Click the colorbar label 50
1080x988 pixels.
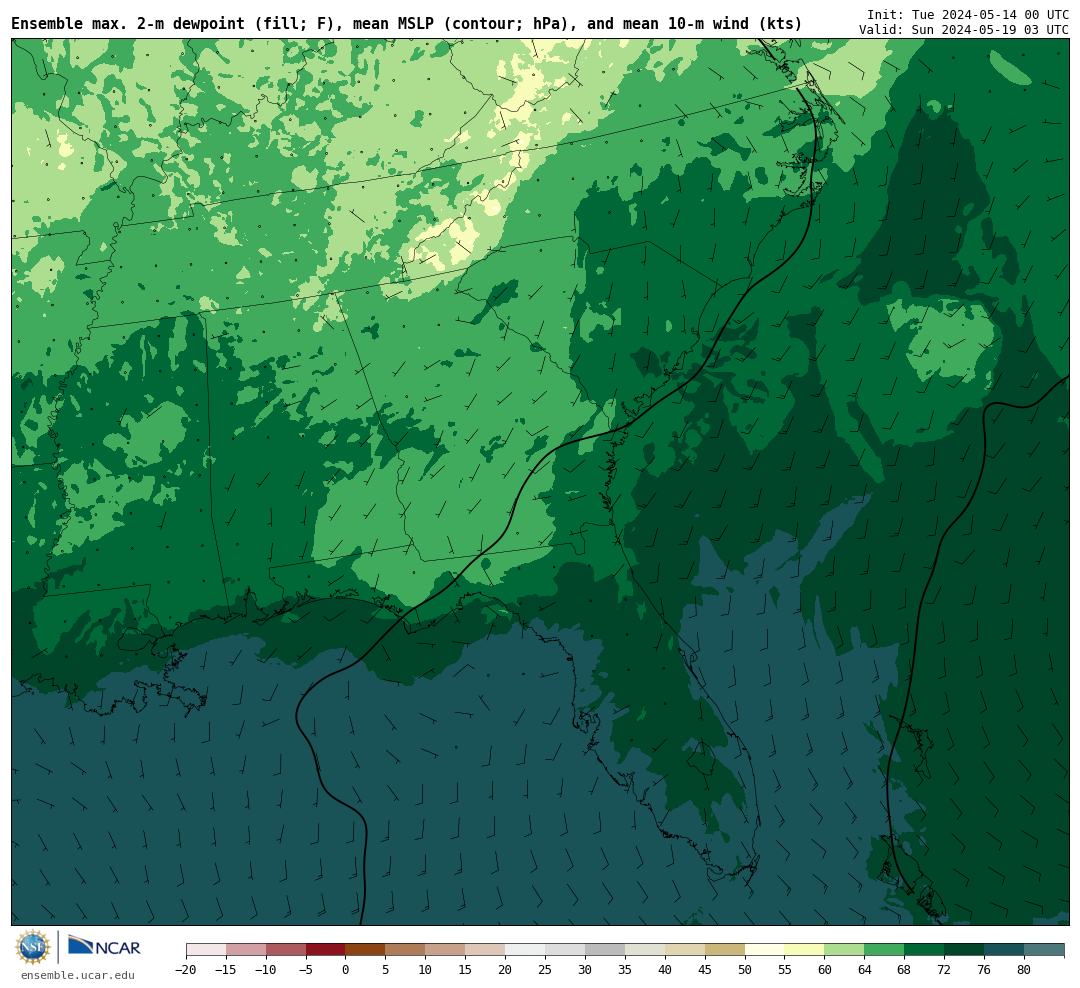click(x=745, y=970)
